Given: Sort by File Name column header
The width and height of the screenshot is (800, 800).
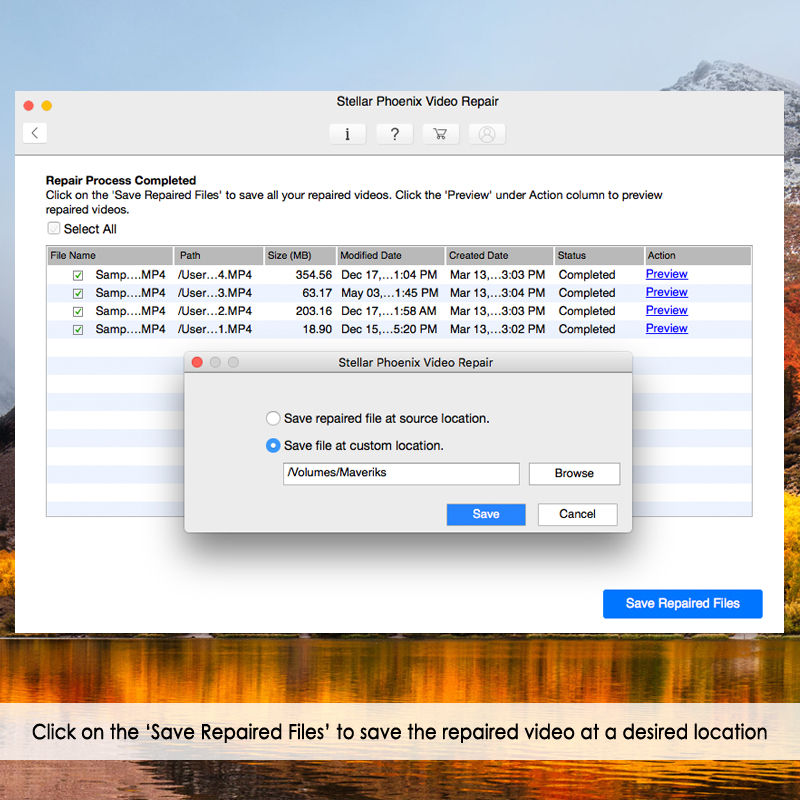Looking at the screenshot, I should [110, 256].
